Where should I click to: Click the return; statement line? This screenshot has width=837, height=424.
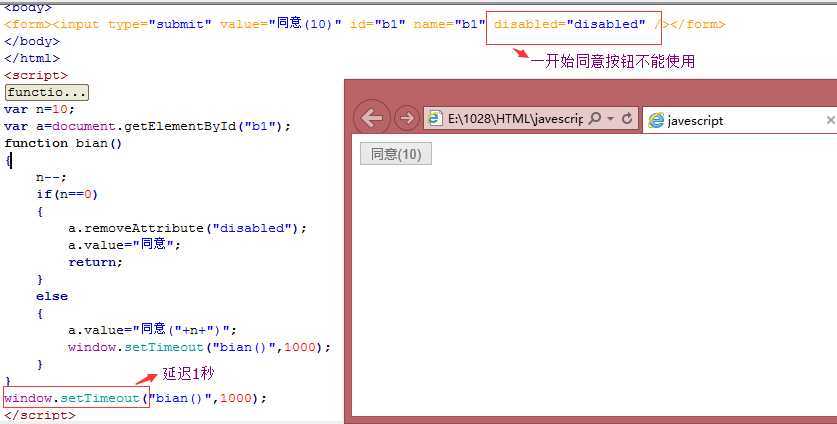pos(96,262)
